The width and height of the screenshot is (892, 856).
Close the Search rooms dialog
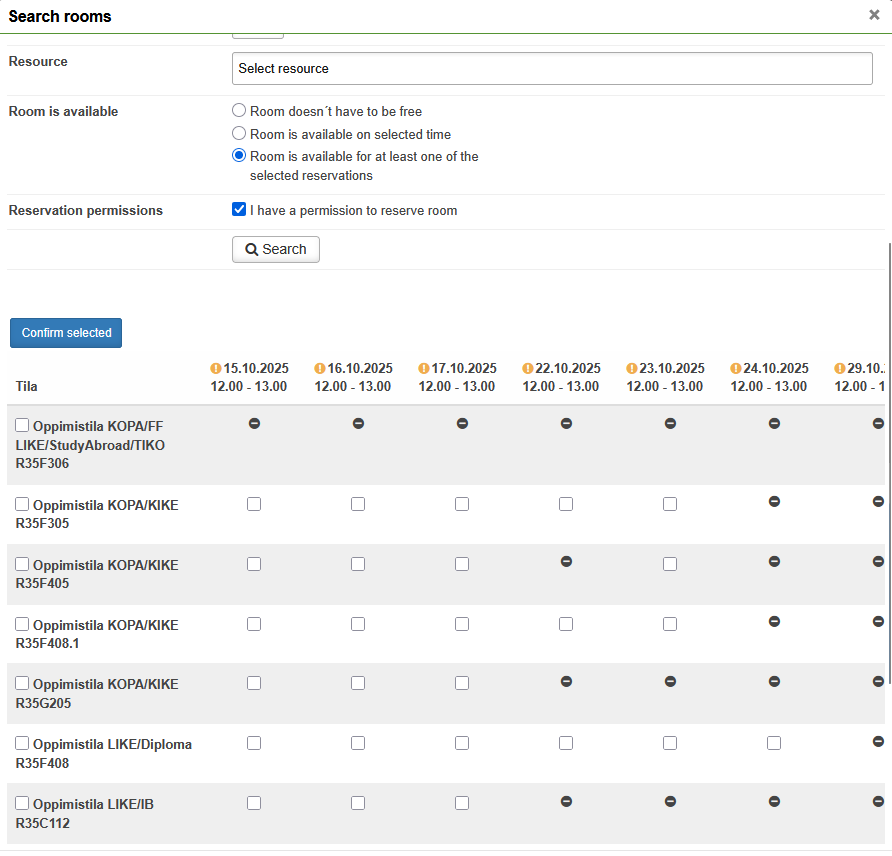click(874, 15)
